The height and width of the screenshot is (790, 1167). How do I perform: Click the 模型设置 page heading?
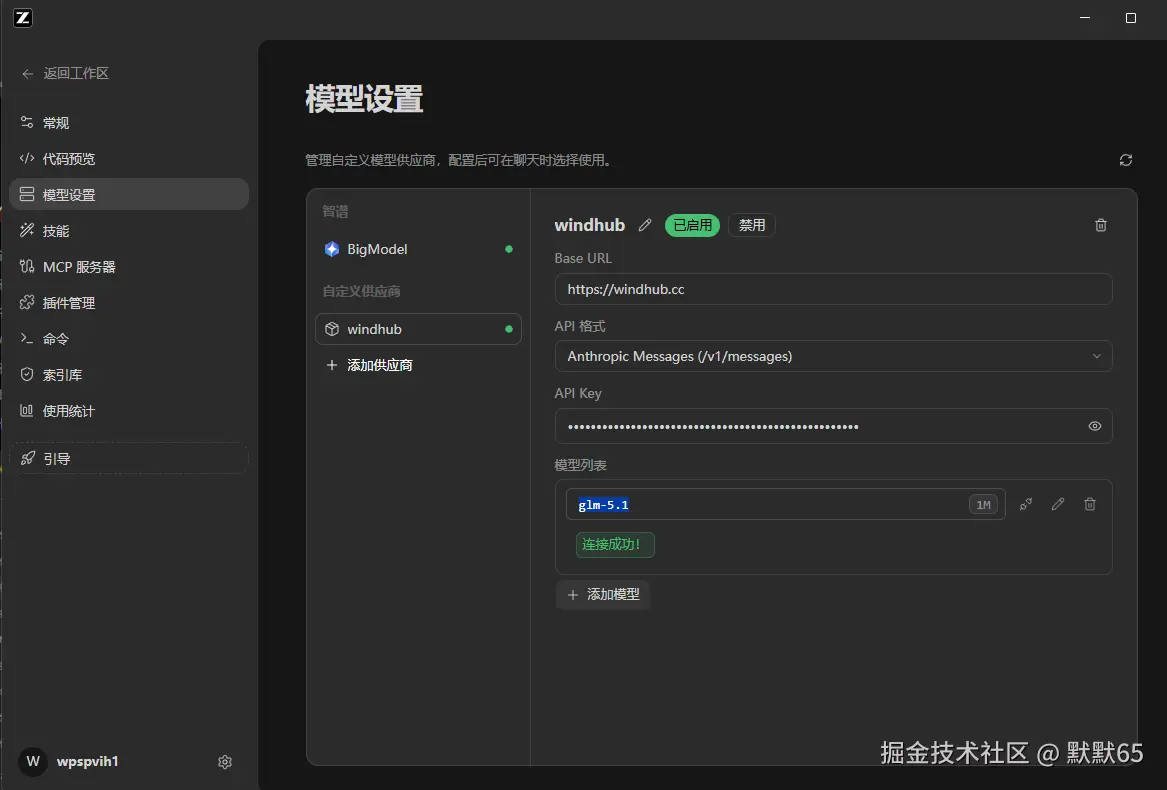click(x=365, y=99)
